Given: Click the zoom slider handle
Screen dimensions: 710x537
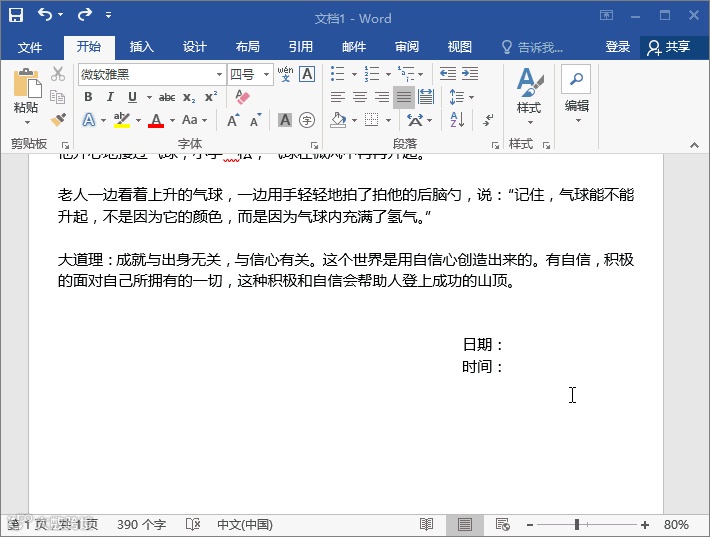Looking at the screenshot, I should tap(577, 525).
